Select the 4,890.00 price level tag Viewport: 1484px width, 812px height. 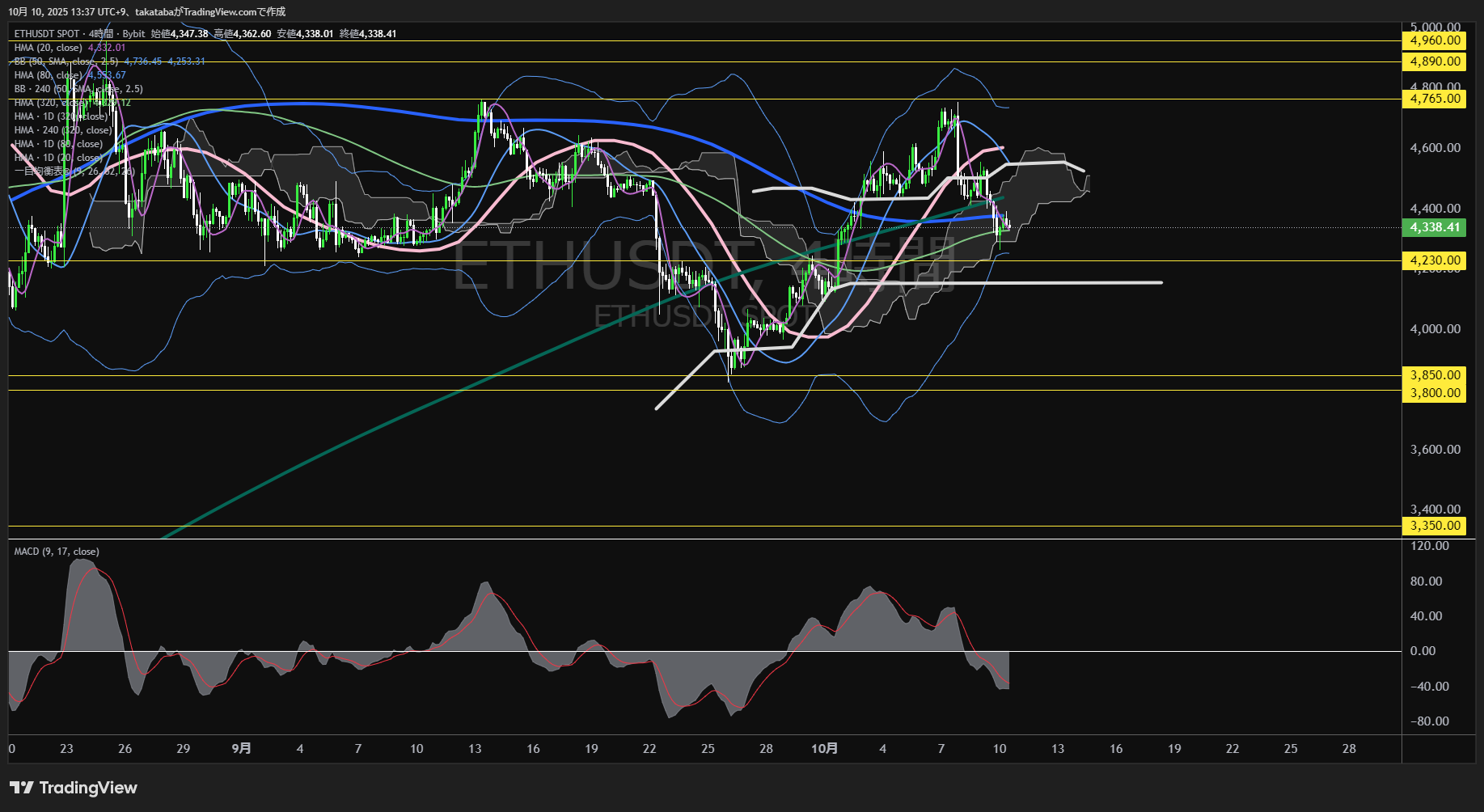[1435, 61]
